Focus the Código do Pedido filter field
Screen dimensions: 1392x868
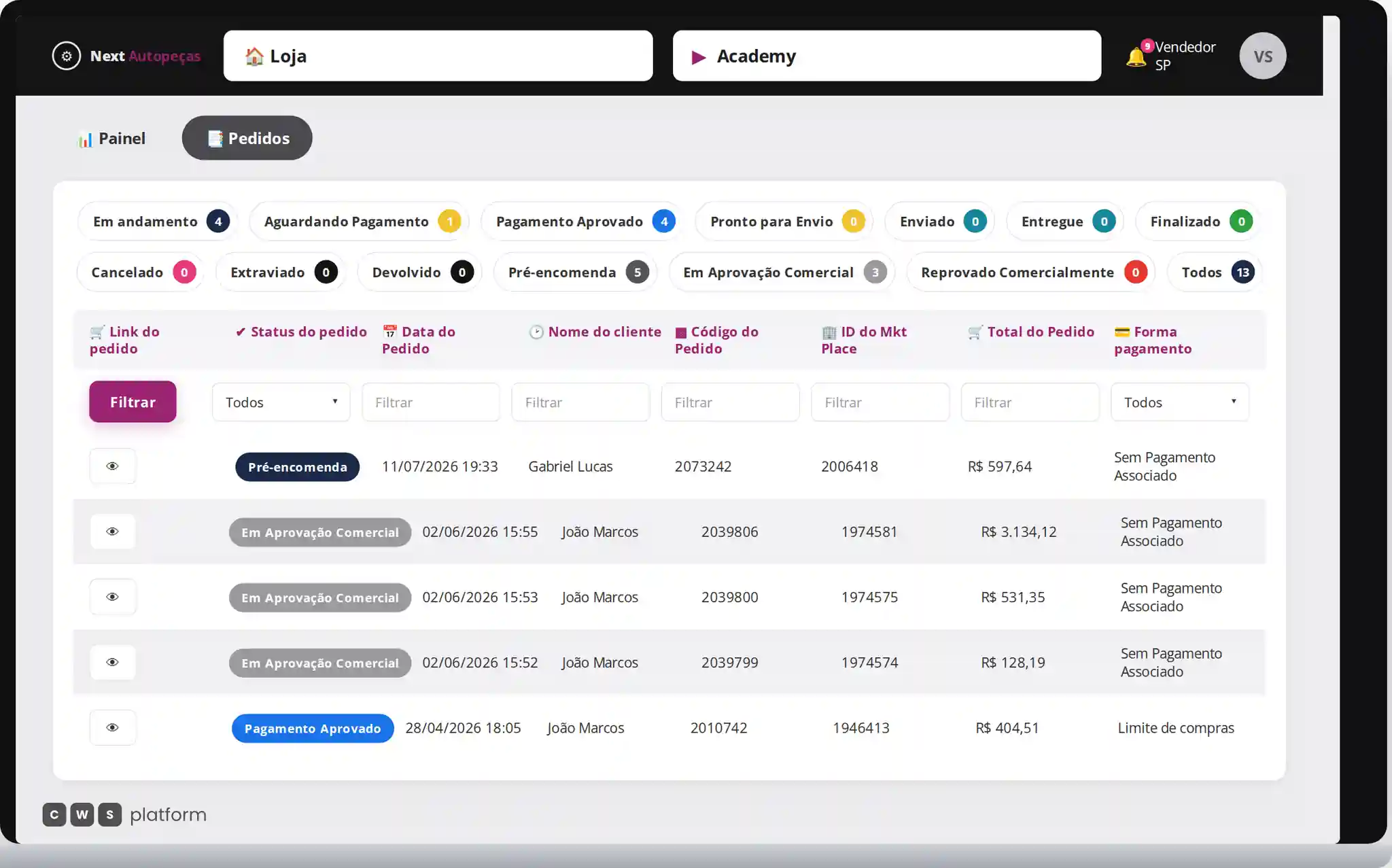(x=731, y=402)
